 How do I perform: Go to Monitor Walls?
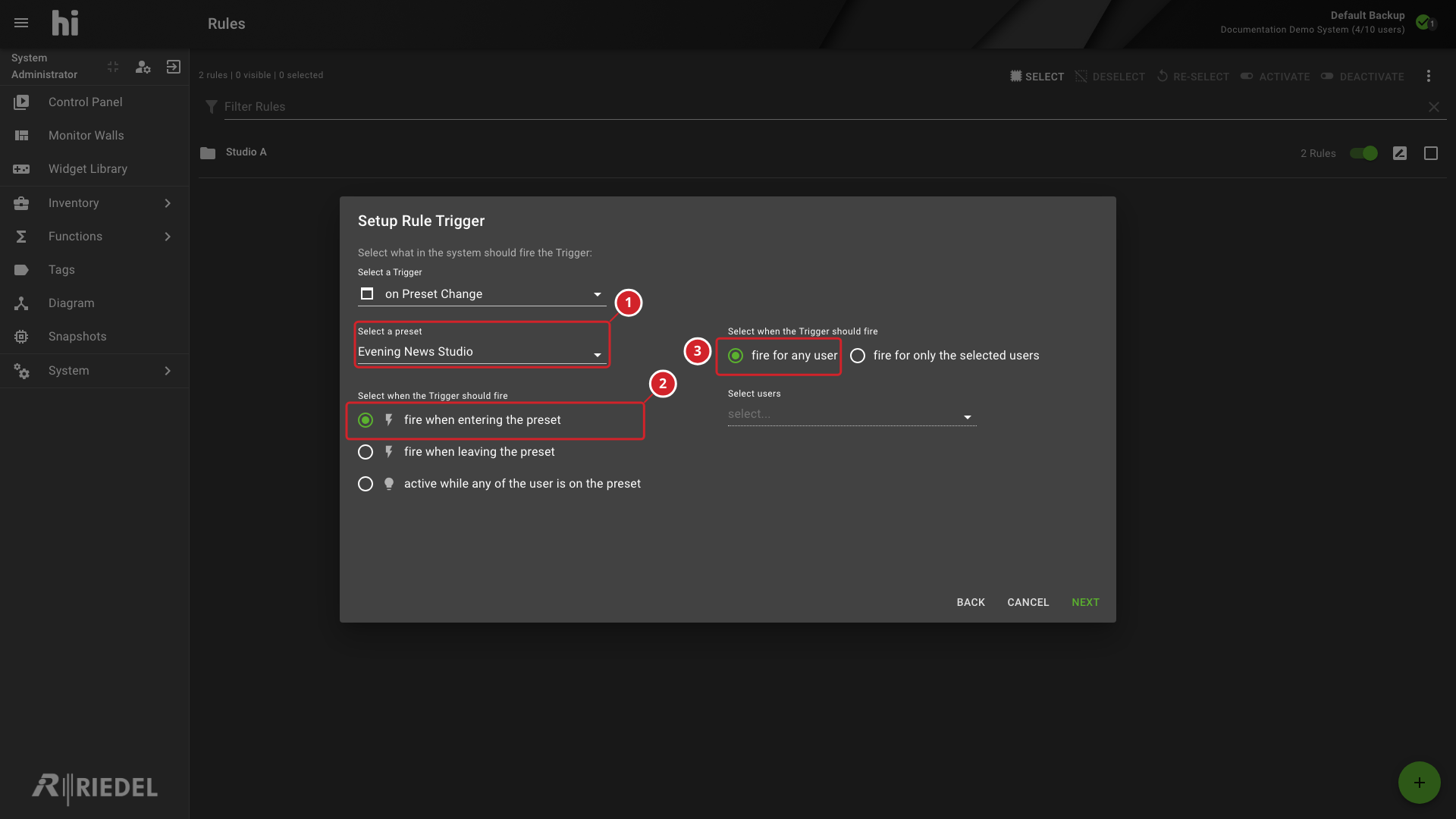click(x=94, y=136)
